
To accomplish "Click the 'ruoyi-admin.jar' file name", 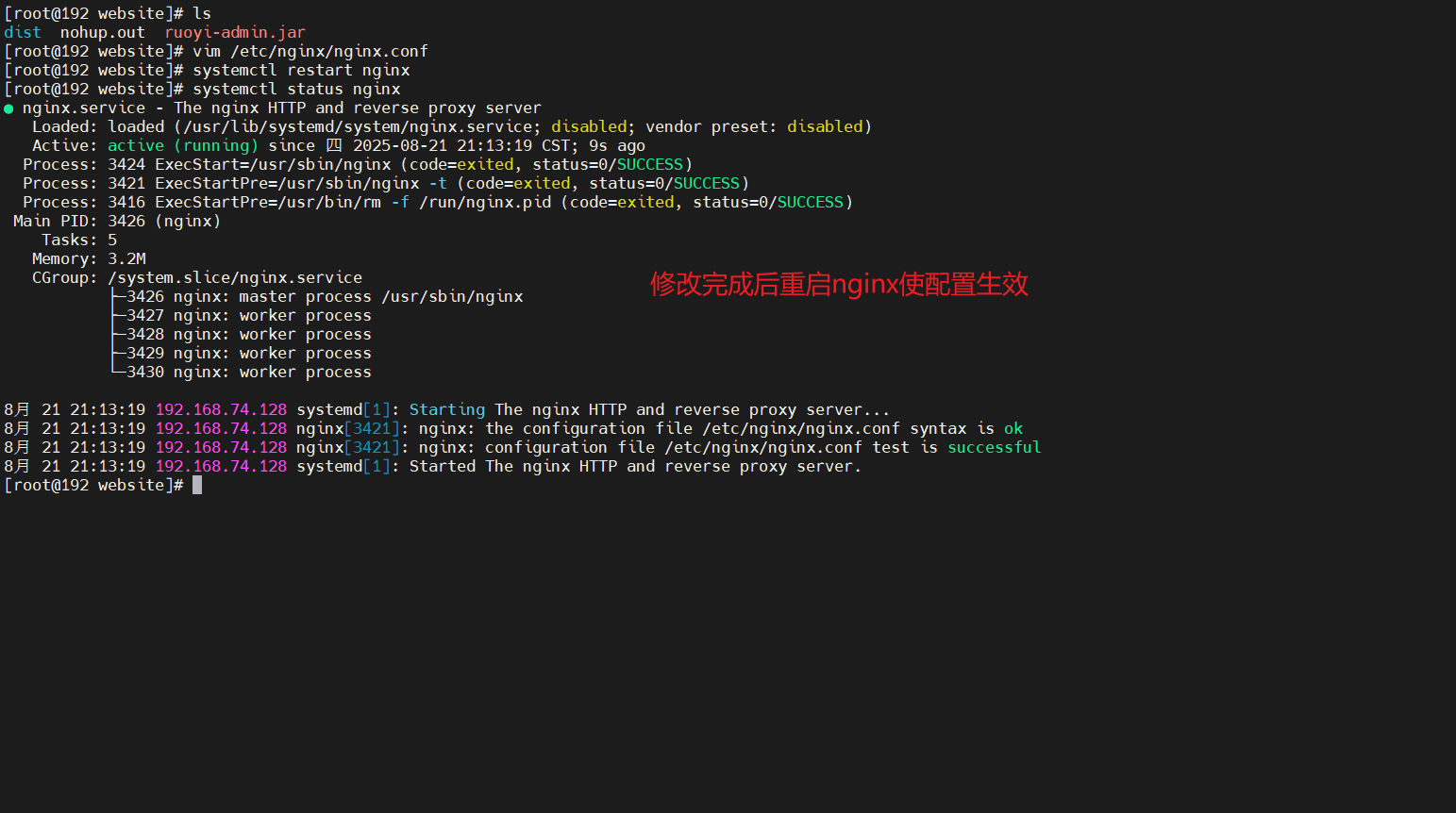I will (235, 32).
